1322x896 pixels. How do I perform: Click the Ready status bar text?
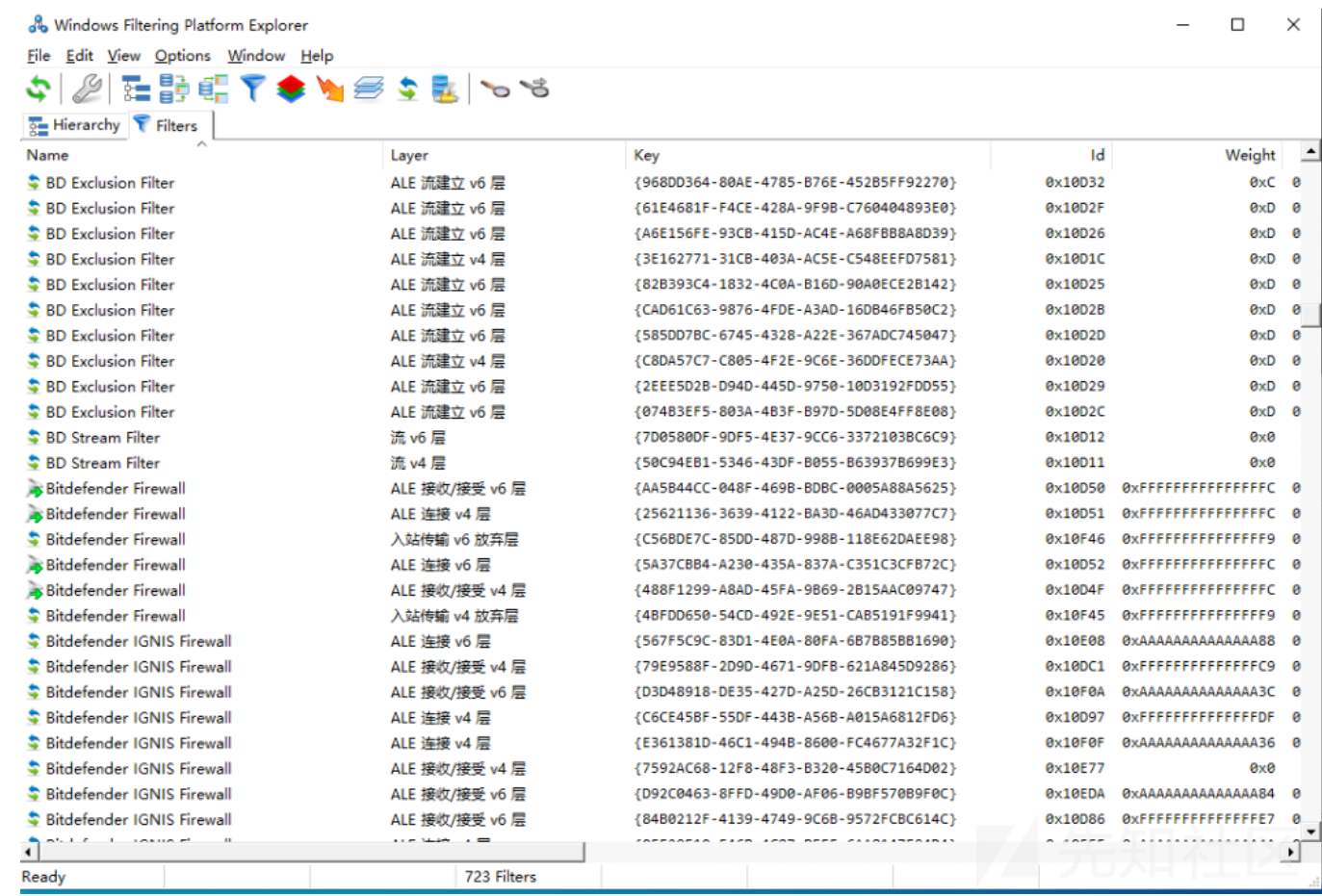pos(43,877)
